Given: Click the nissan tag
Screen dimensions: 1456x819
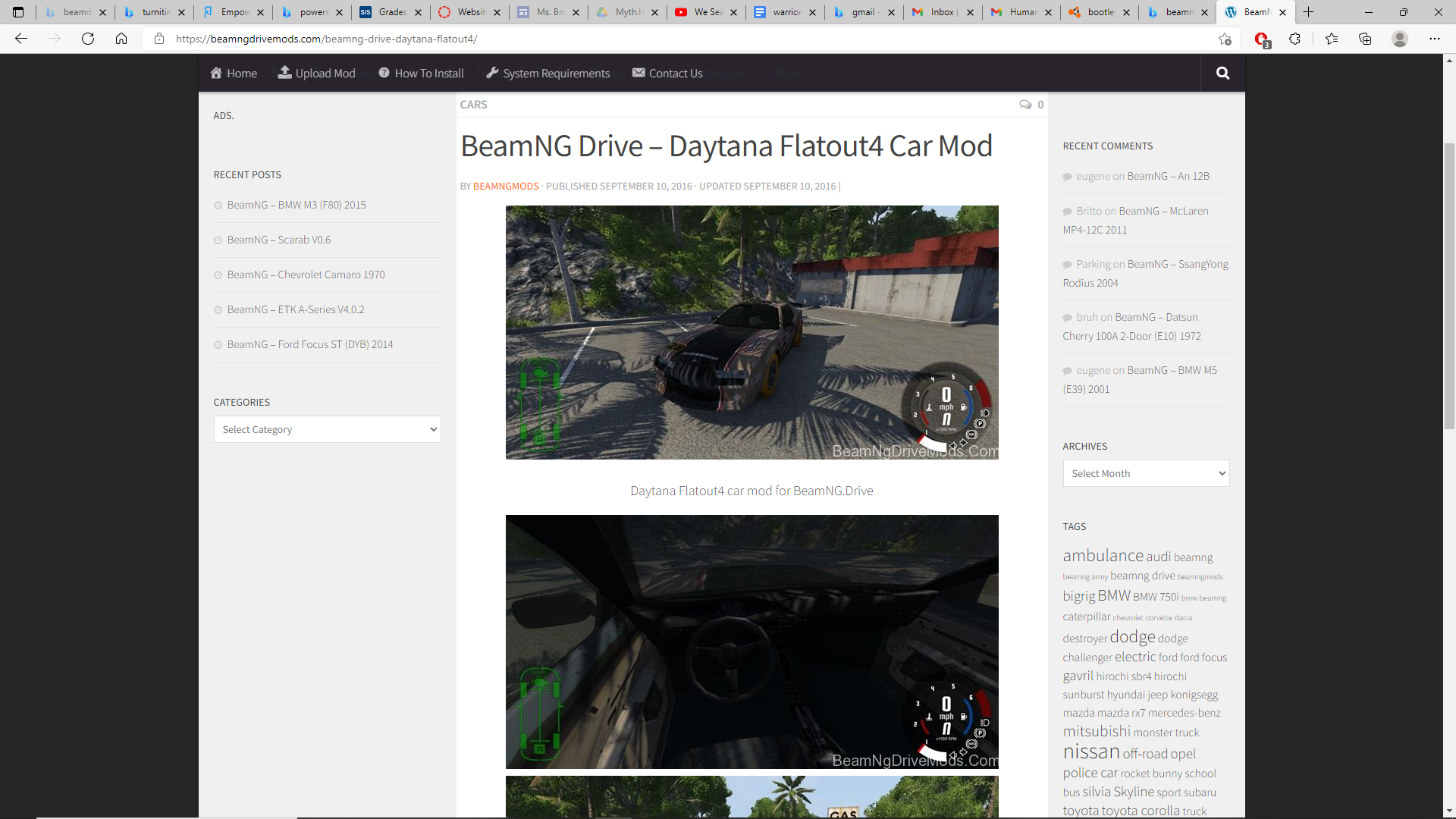Looking at the screenshot, I should pos(1091,752).
